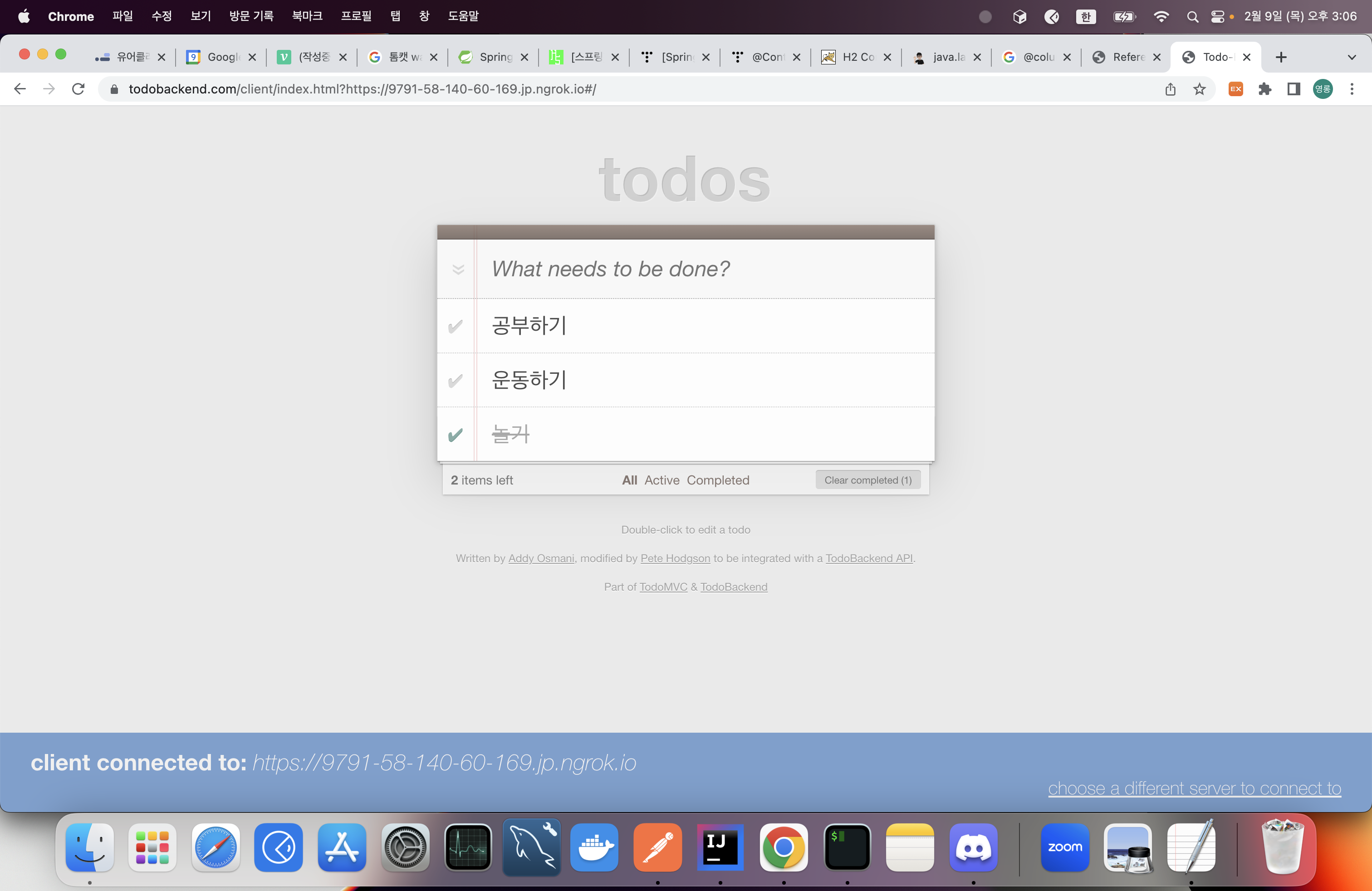The width and height of the screenshot is (1372, 891).
Task: Open App Store from the dock
Action: (x=342, y=847)
